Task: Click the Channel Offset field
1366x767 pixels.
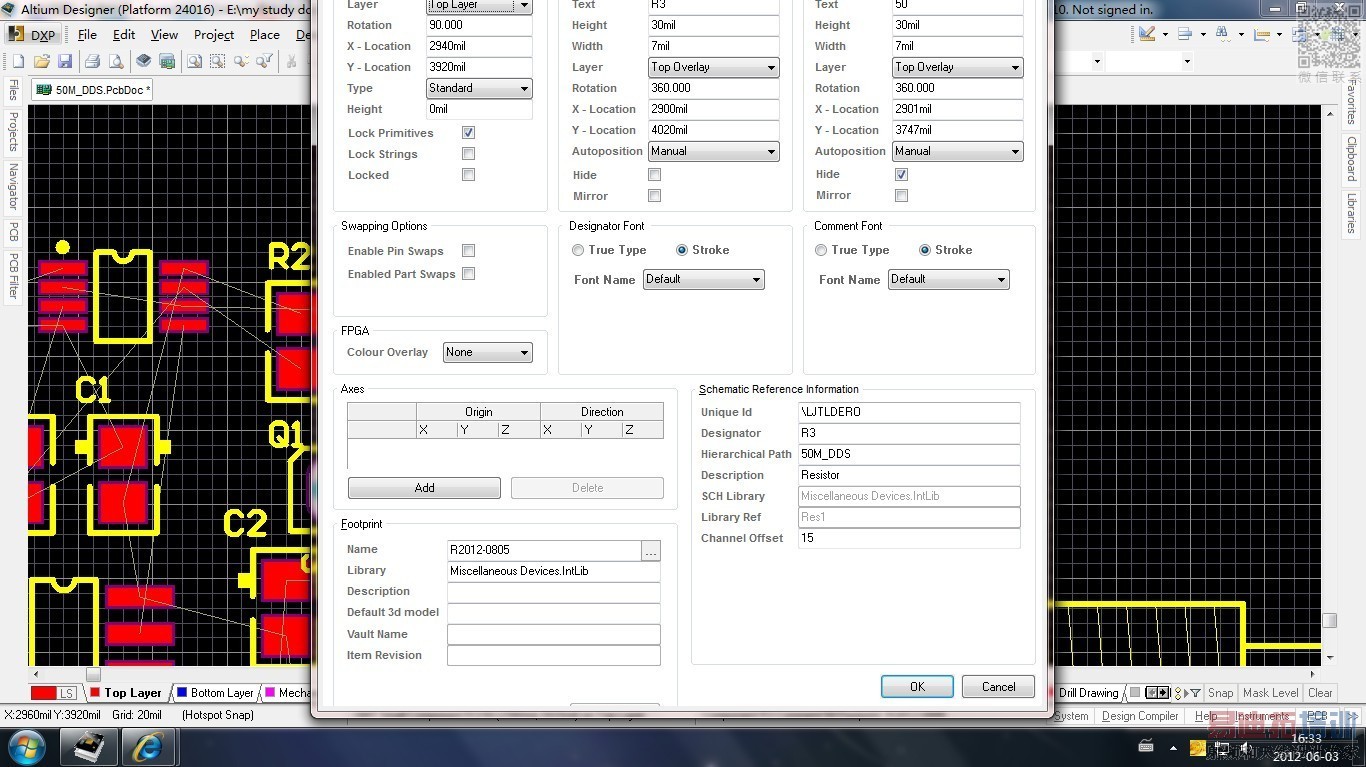Action: (x=909, y=538)
